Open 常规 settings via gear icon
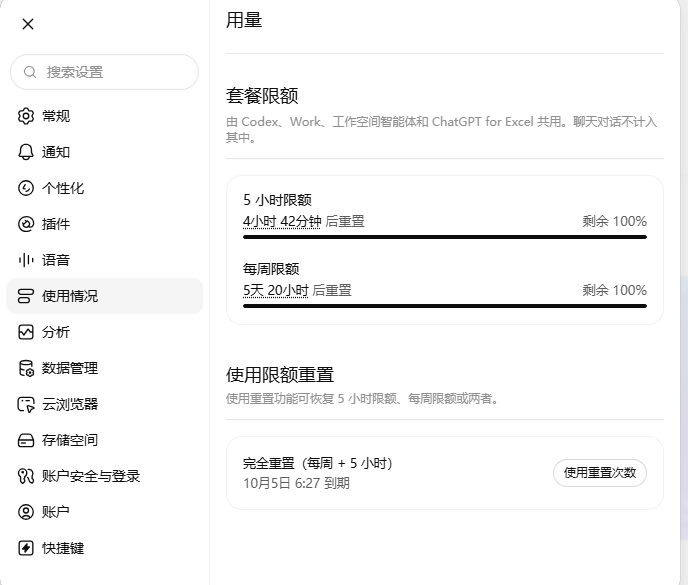 pos(26,116)
